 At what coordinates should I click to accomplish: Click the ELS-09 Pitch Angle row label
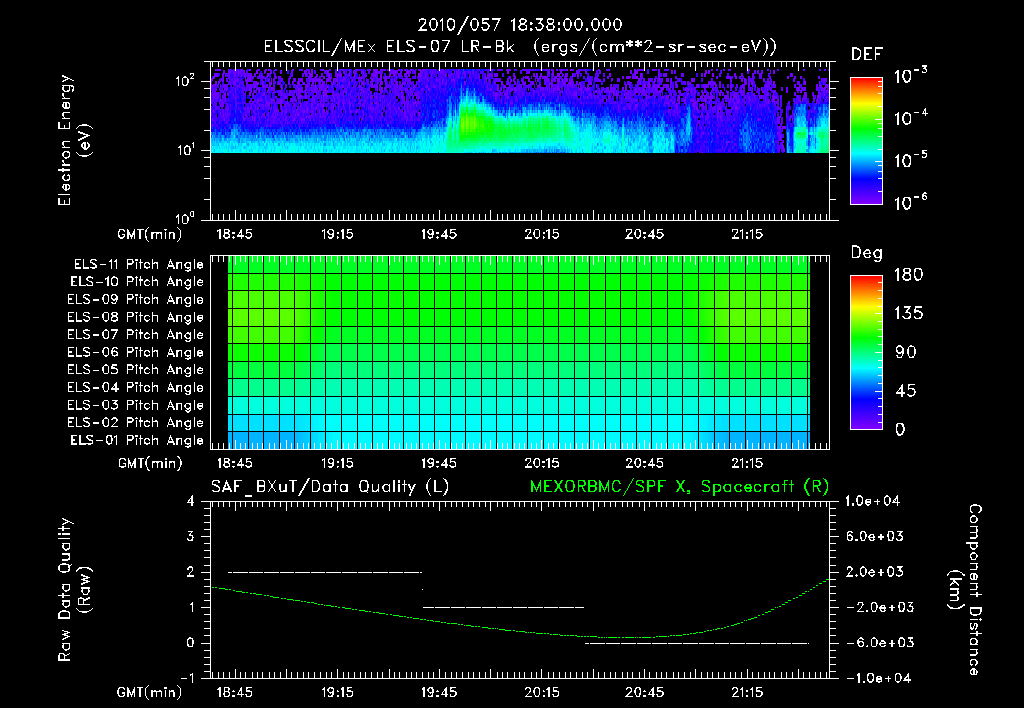coord(136,300)
